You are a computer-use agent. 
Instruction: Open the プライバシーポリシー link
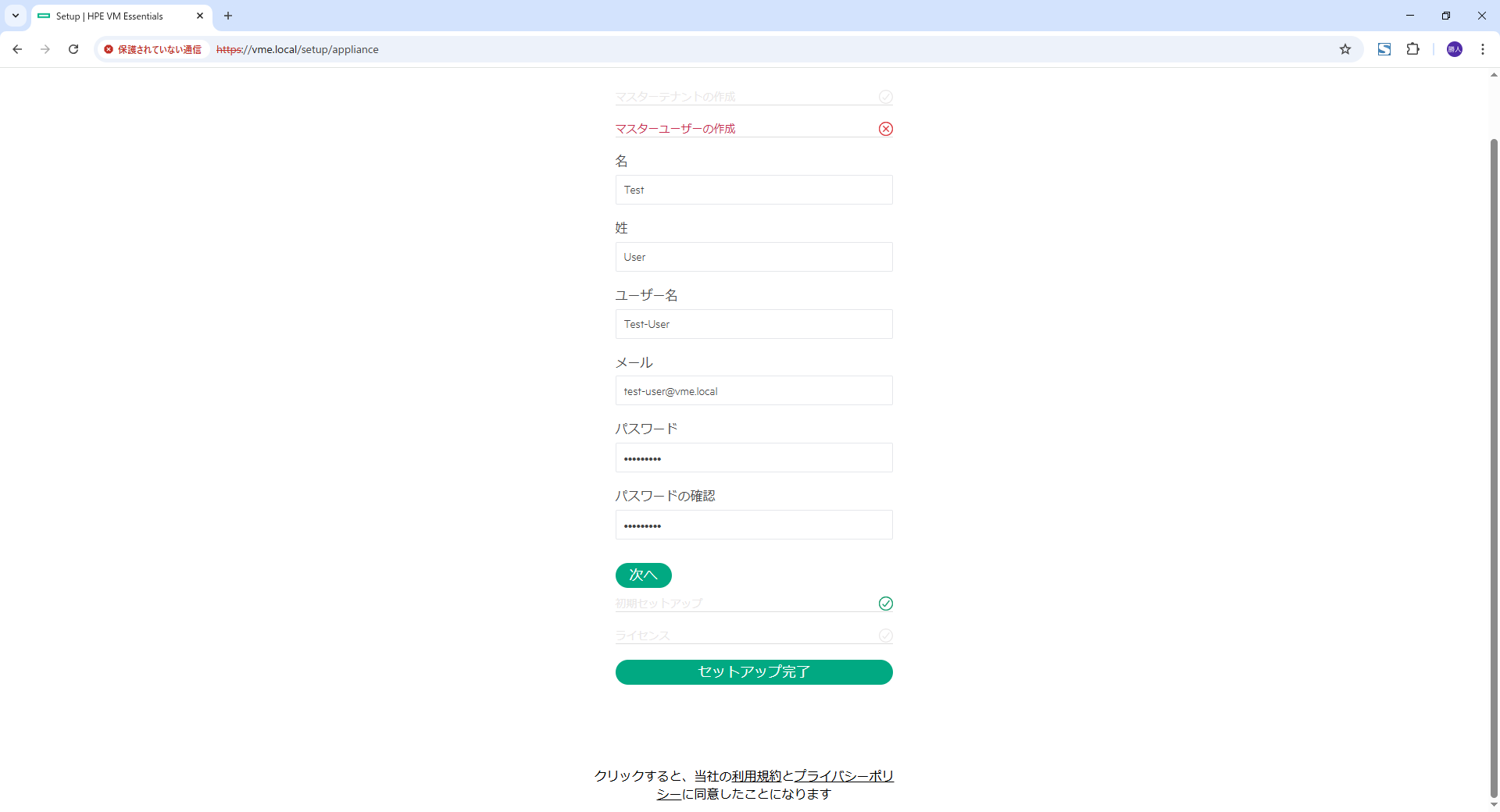coord(844,776)
